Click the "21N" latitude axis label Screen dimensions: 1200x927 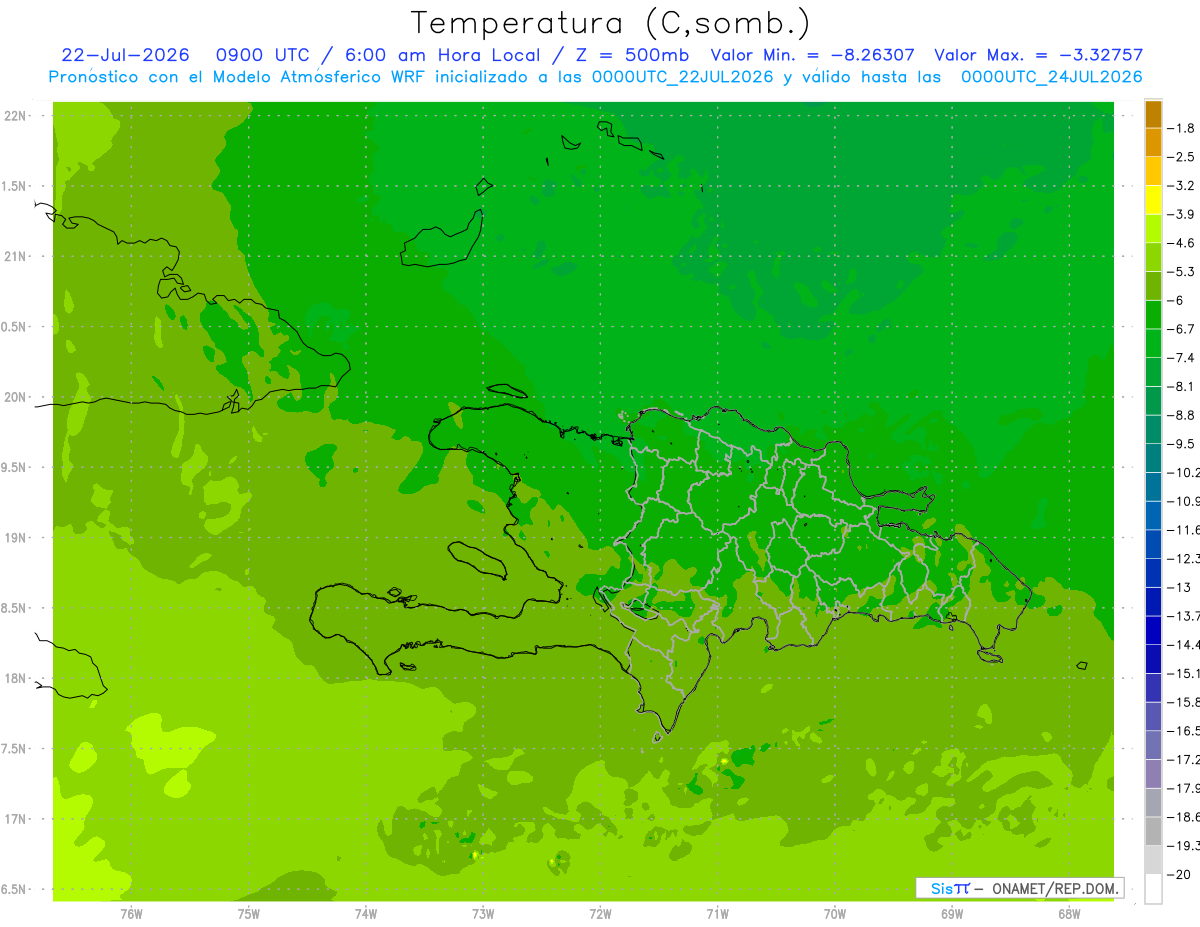(x=15, y=257)
